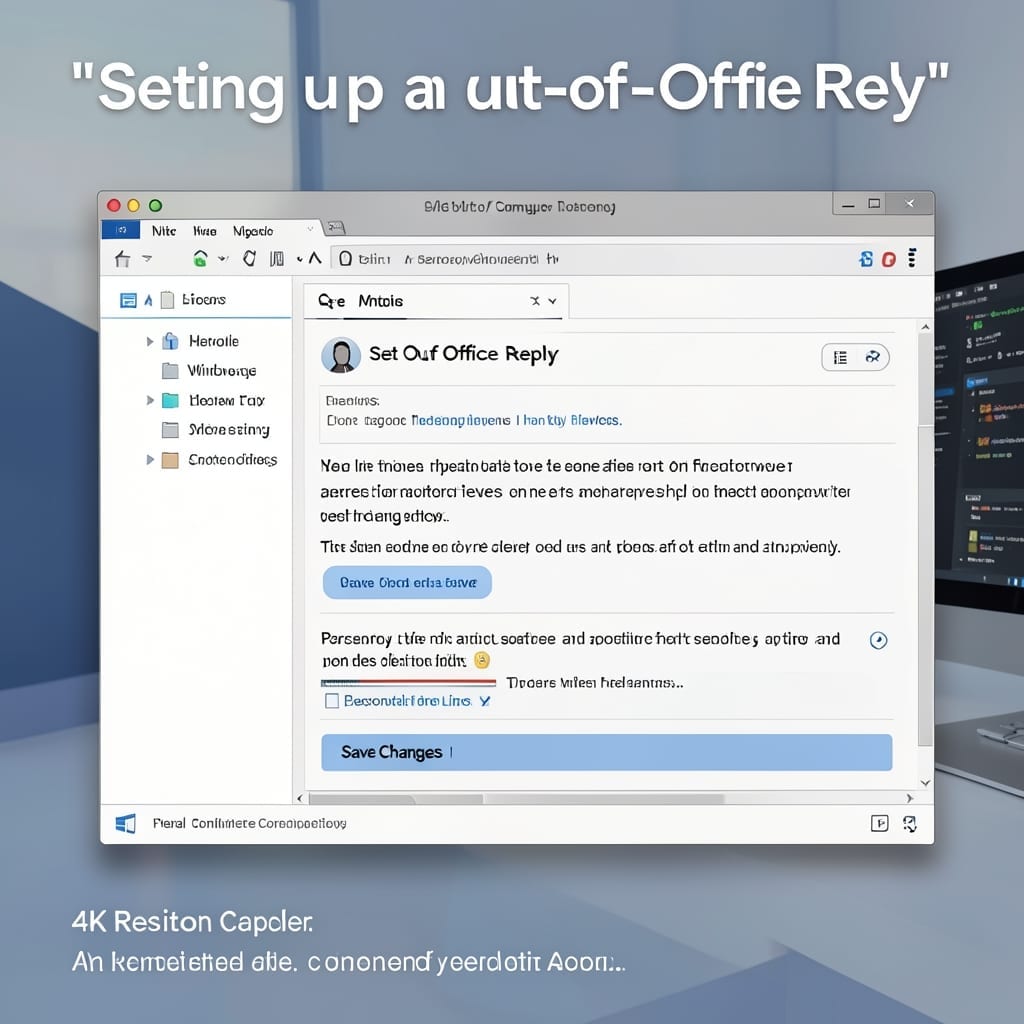Select Mdoessimy in the sidebar tree
Viewport: 1024px width, 1024px height.
pyautogui.click(x=229, y=430)
